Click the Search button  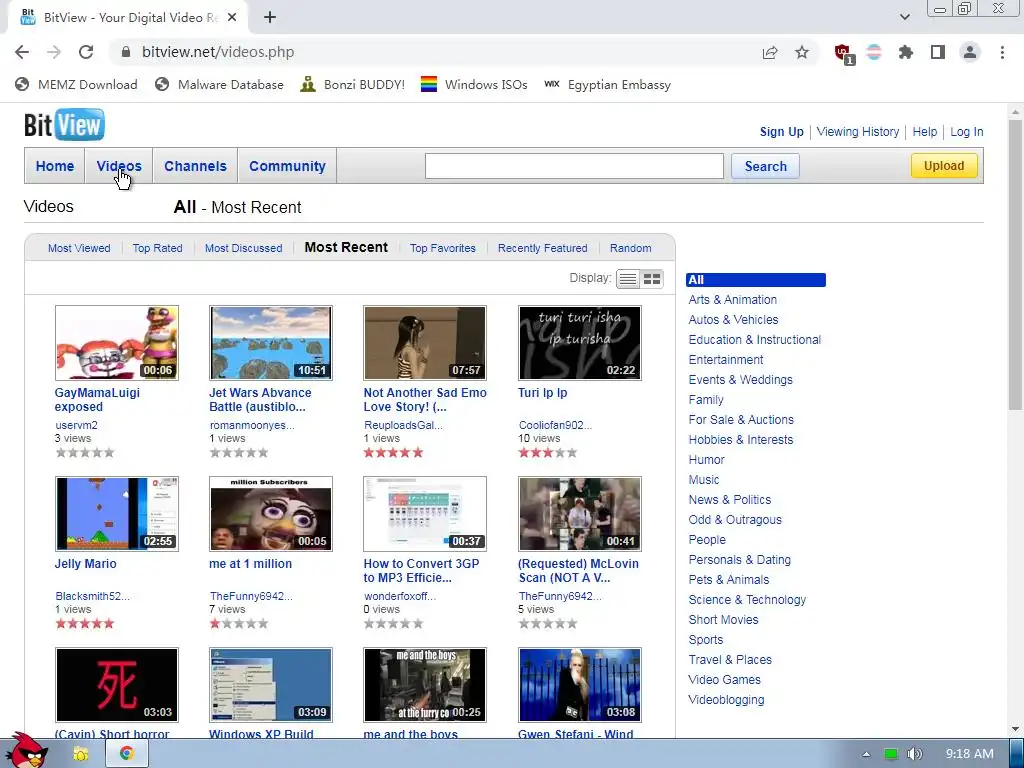(x=765, y=166)
